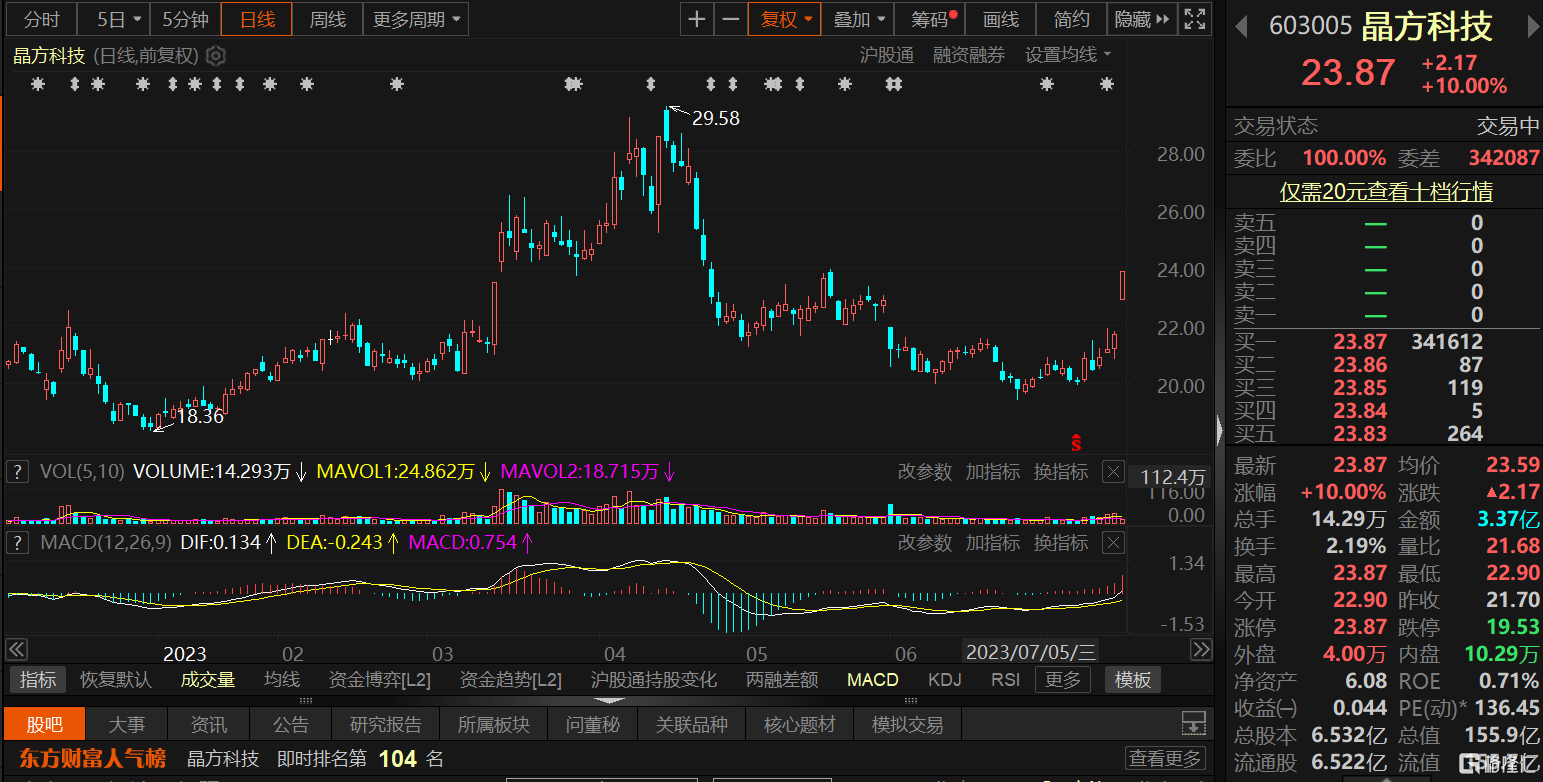Image resolution: width=1543 pixels, height=782 pixels.
Task: Open the 设置均线 dropdown
Action: (1068, 55)
